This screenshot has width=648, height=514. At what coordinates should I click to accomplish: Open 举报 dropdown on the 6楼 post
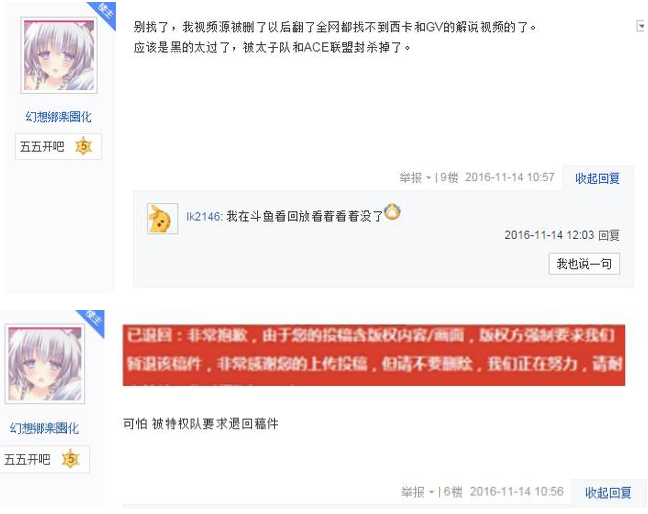point(417,492)
